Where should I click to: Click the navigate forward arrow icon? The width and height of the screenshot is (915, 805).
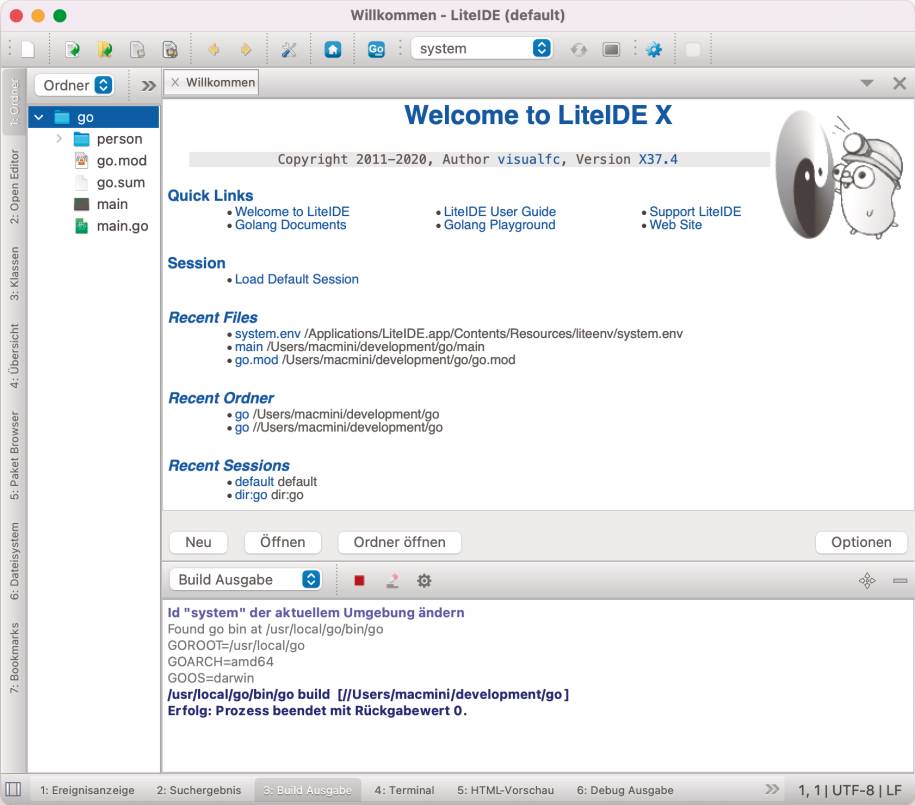[246, 50]
